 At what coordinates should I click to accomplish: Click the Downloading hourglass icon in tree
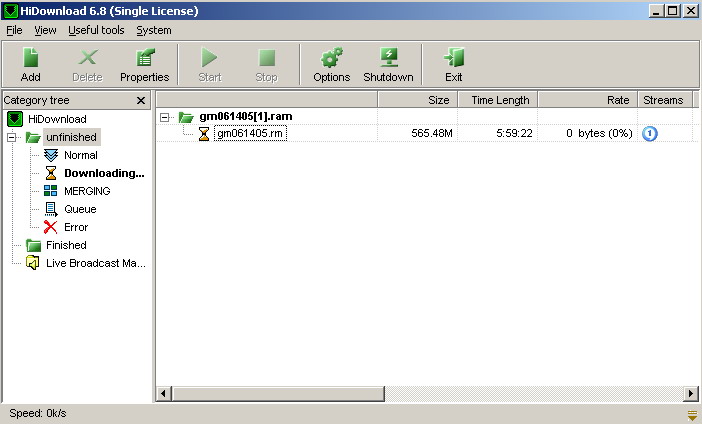[x=51, y=173]
